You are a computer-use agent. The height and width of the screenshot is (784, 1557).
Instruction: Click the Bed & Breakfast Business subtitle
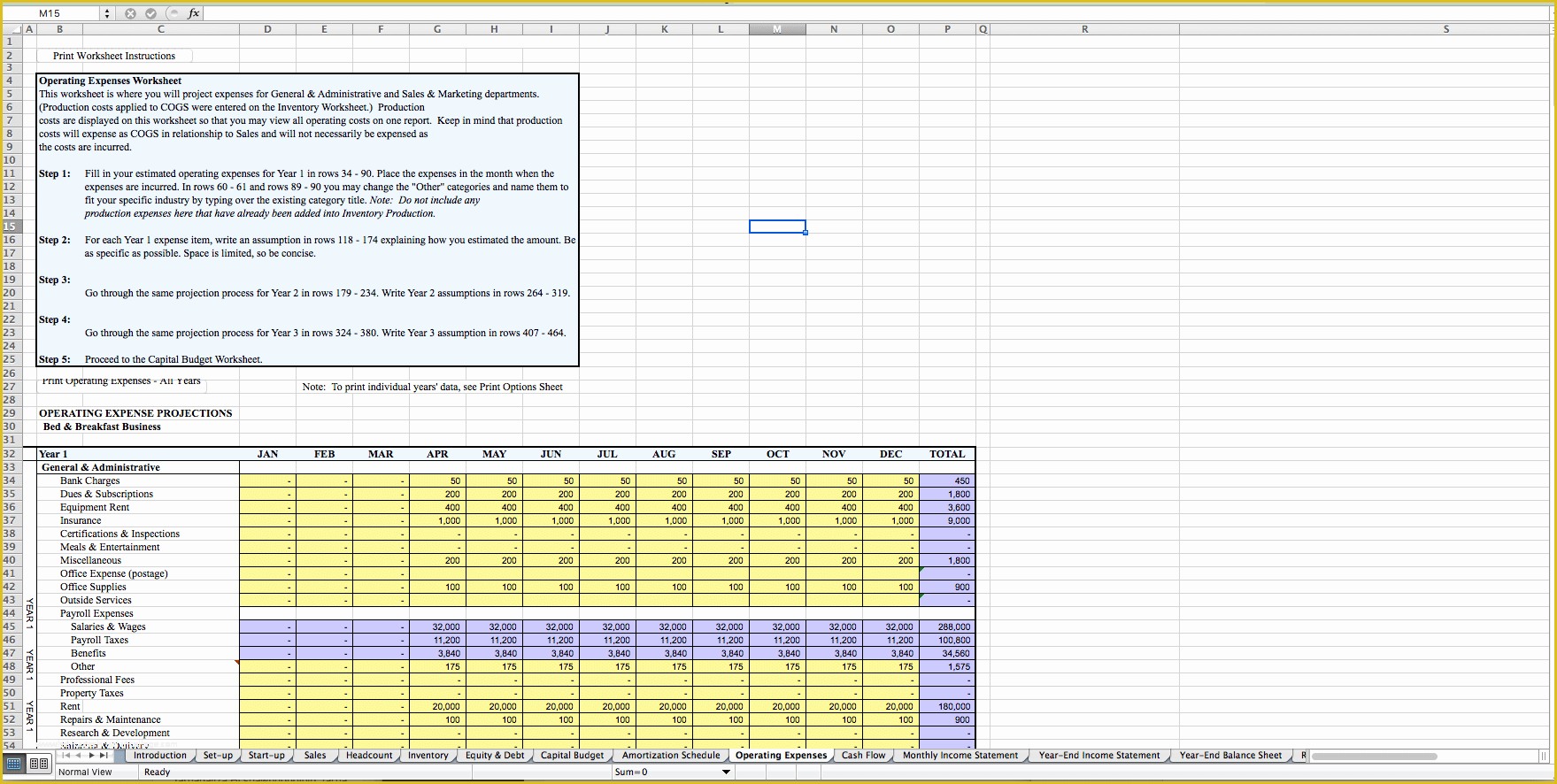[102, 427]
